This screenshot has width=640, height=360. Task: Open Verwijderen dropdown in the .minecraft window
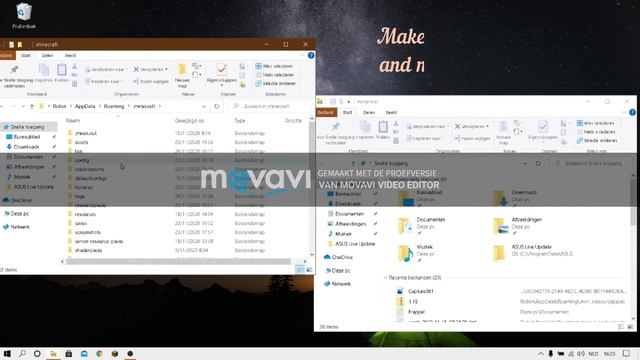(150, 69)
